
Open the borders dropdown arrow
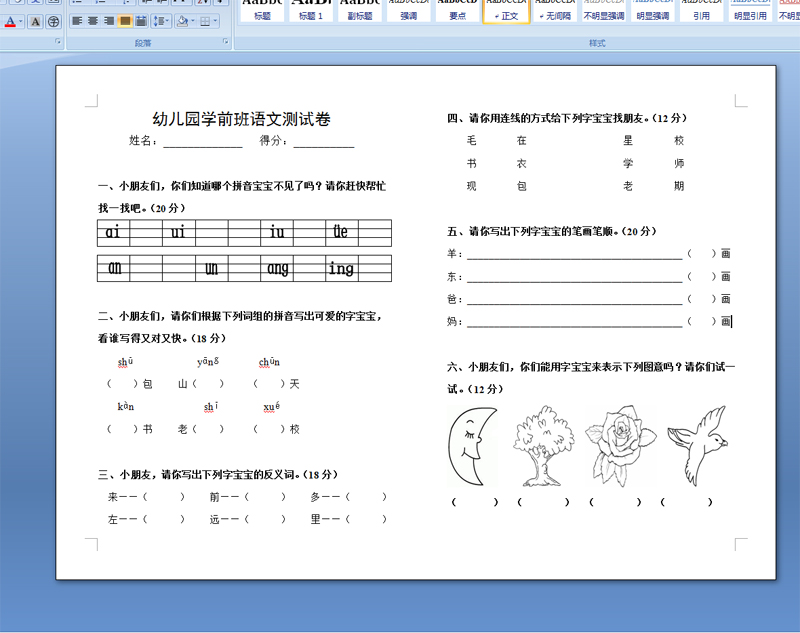tap(215, 21)
